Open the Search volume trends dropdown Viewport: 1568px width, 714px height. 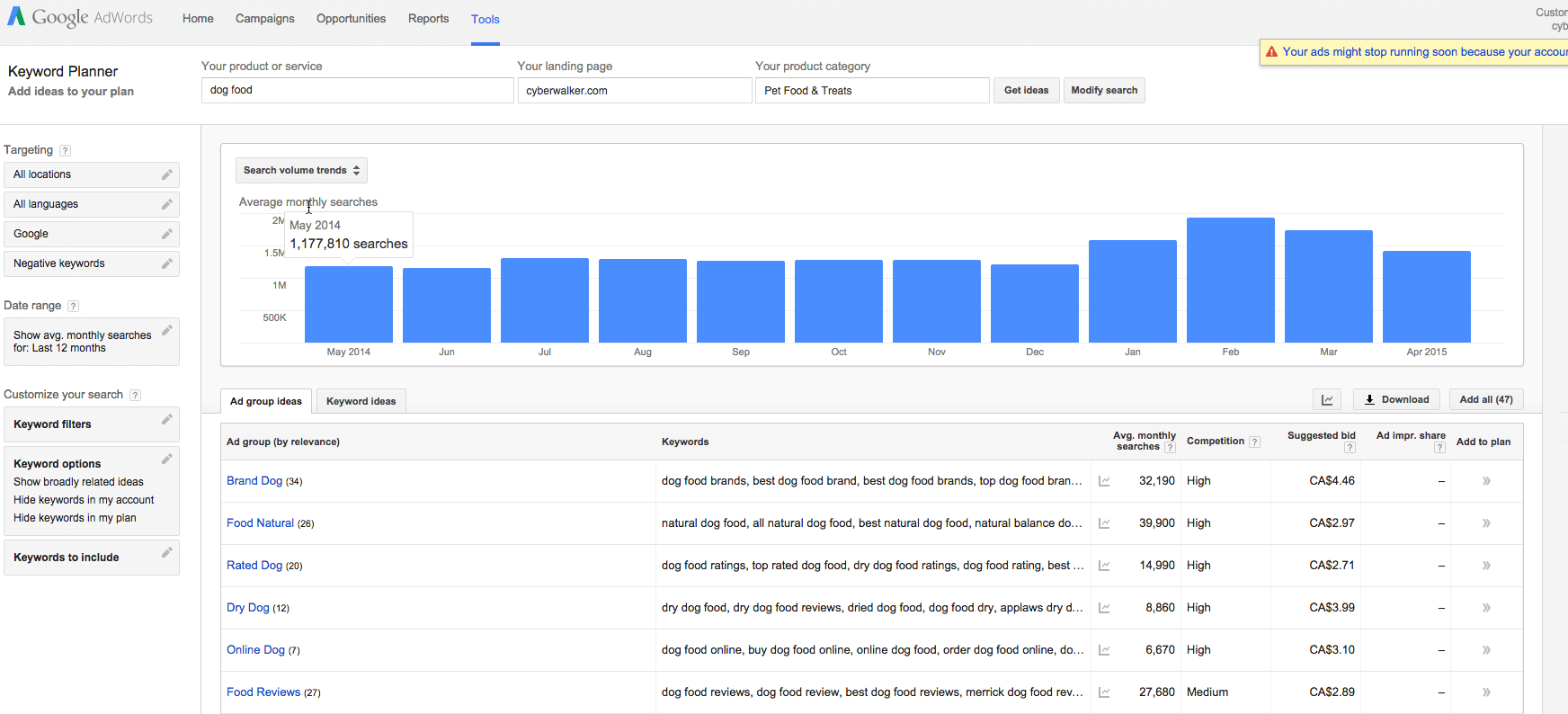[301, 170]
